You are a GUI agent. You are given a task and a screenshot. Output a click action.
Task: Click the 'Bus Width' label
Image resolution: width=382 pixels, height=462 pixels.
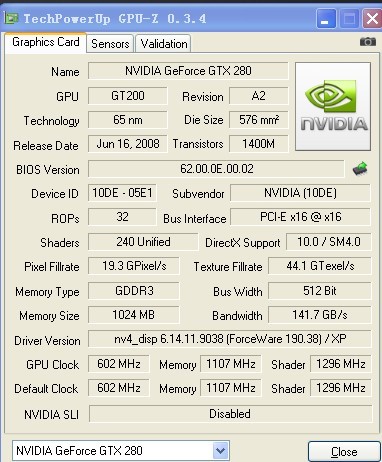click(238, 292)
